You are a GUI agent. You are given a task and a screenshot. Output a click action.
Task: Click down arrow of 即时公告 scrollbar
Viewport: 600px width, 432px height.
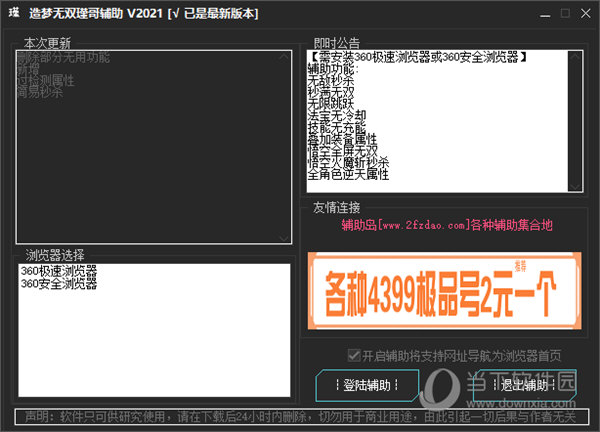pos(575,186)
